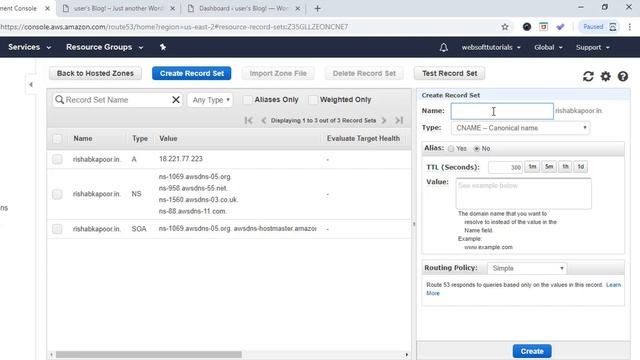Screen dimensions: 640x360
Task: Click the pin shortcut icon in AWS navbar
Action: 162,47
